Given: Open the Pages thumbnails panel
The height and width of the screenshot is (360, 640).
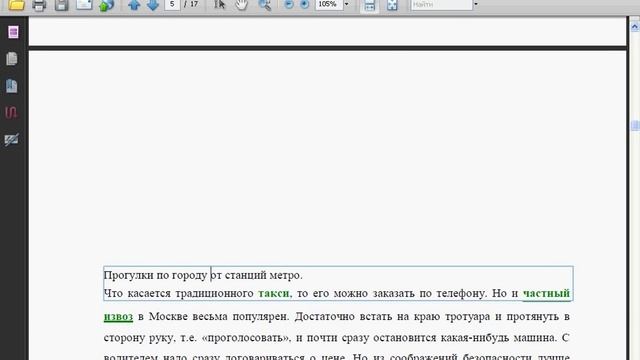Looking at the screenshot, I should click(12, 59).
